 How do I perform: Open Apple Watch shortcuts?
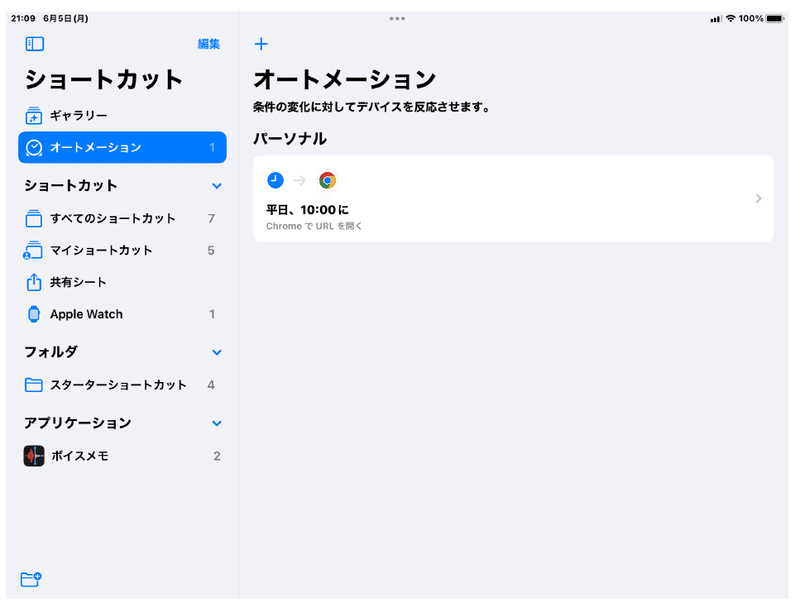[x=122, y=314]
